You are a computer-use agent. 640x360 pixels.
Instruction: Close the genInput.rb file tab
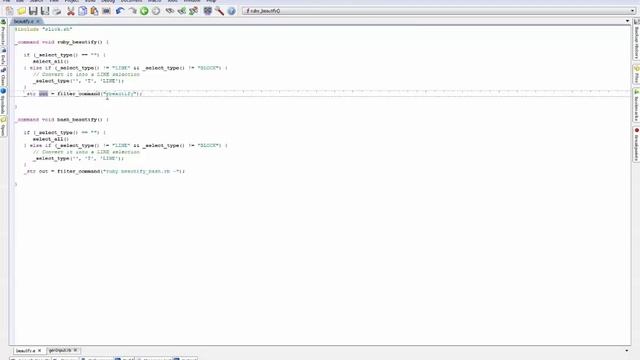[x=76, y=351]
